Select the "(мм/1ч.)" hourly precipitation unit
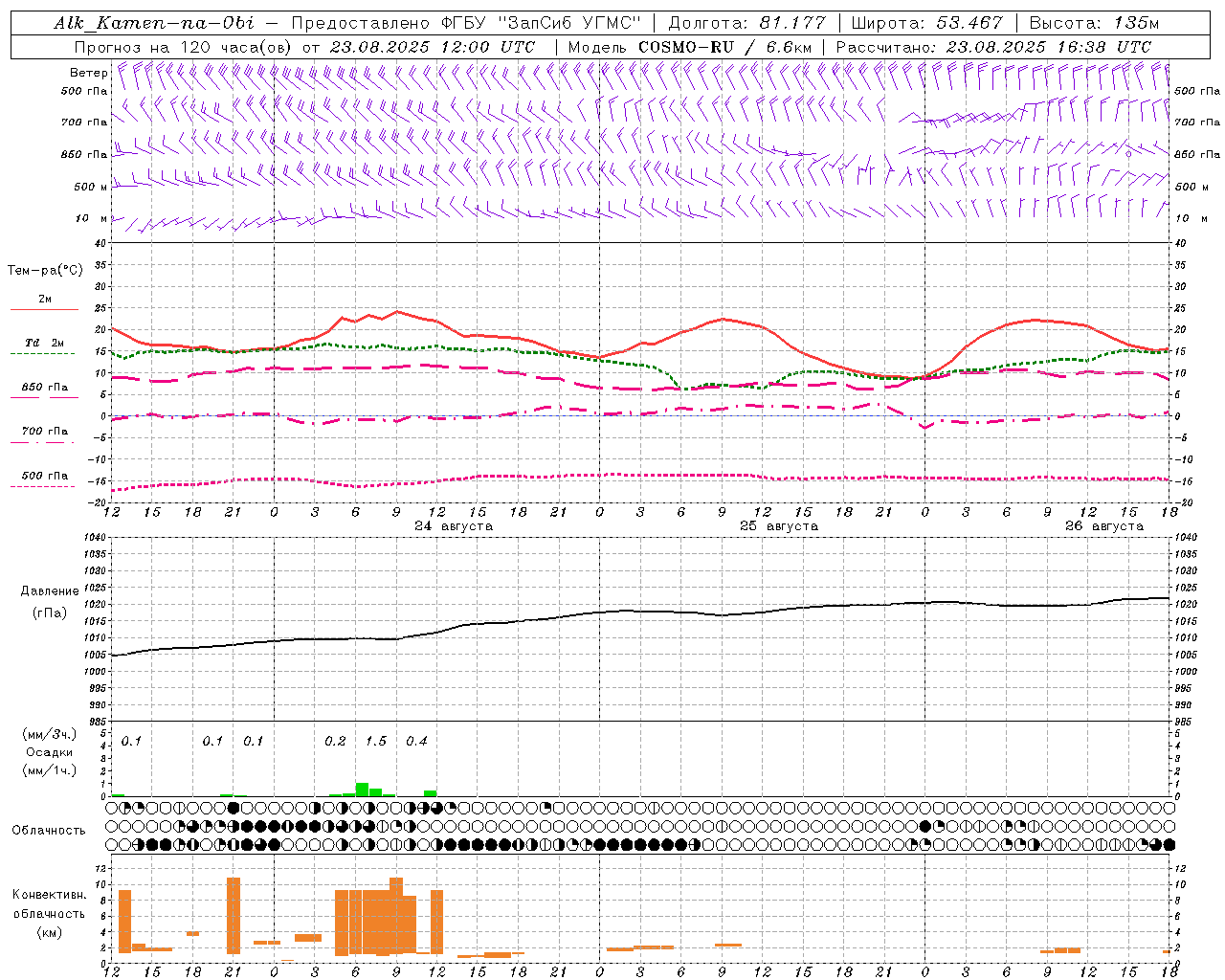Image resolution: width=1225 pixels, height=980 pixels. point(50,770)
